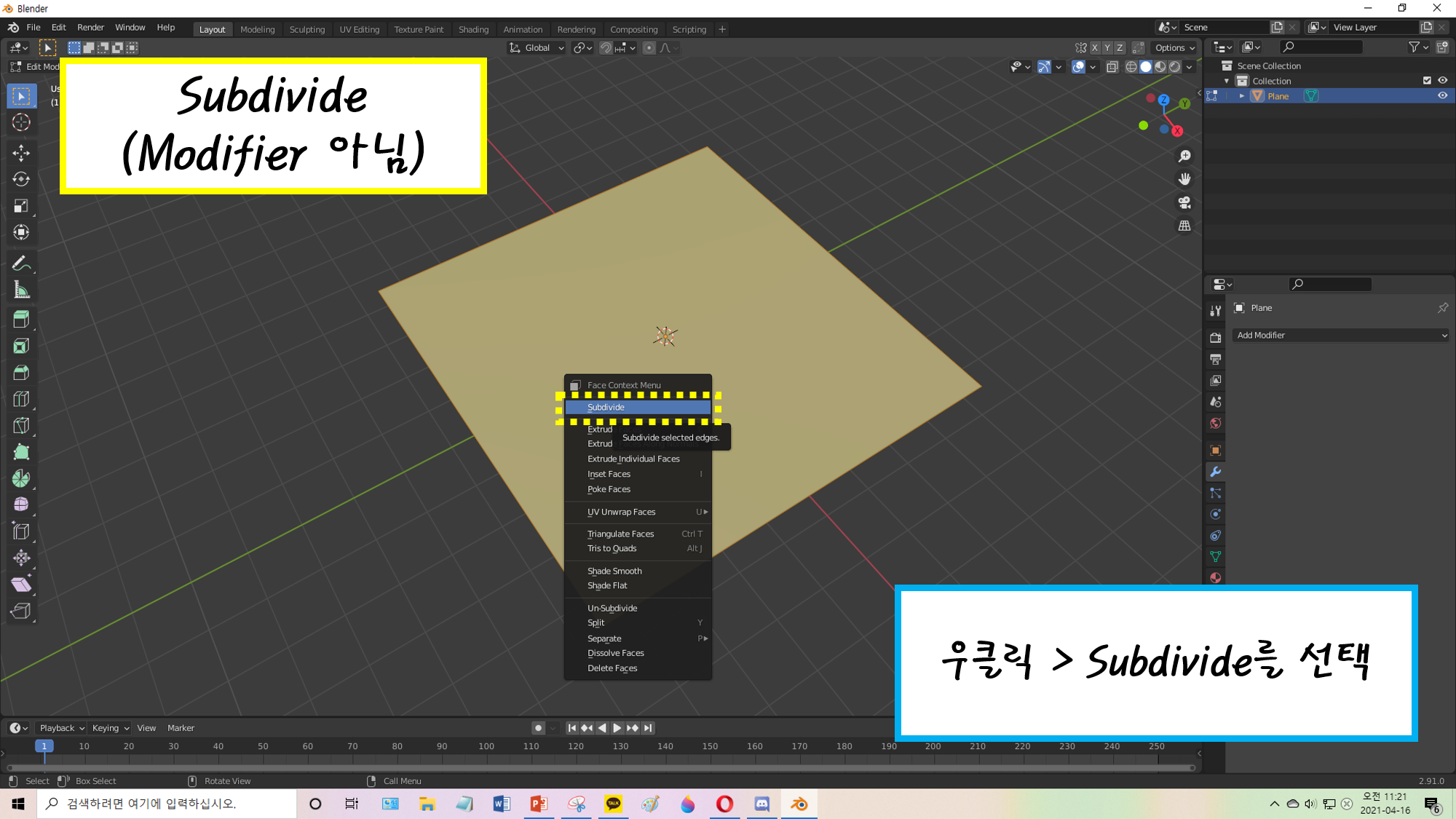Toggle Plane visibility eye in outliner
Image resolution: width=1456 pixels, height=819 pixels.
(x=1442, y=96)
